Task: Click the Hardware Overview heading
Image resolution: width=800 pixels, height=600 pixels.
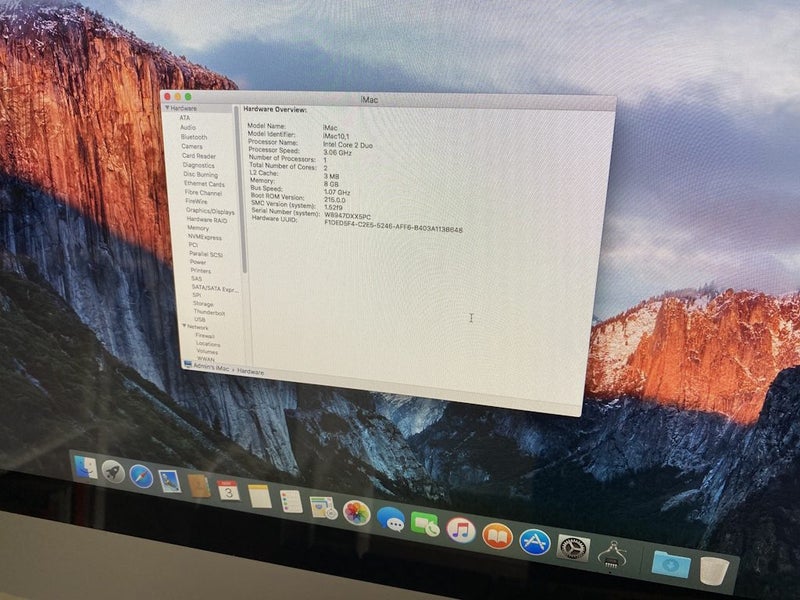Action: click(275, 110)
